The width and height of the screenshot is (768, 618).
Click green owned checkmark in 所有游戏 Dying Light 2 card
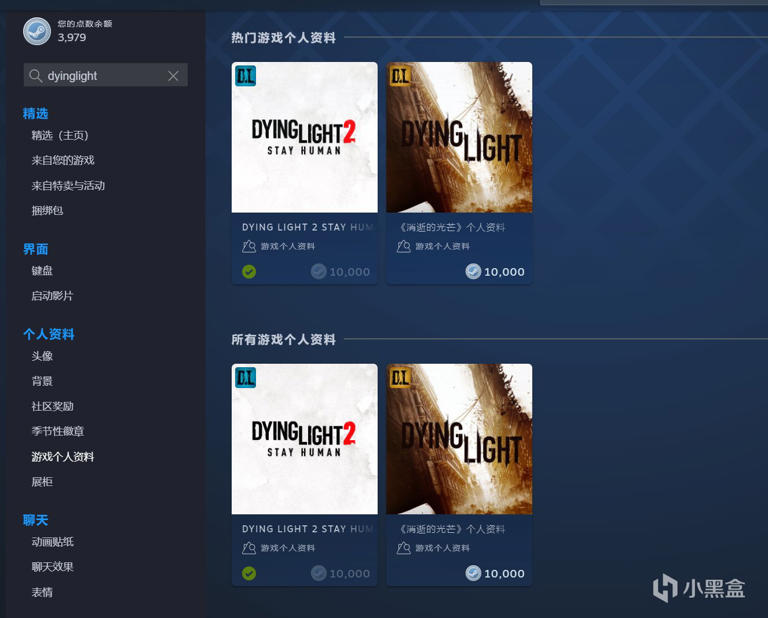coord(249,573)
